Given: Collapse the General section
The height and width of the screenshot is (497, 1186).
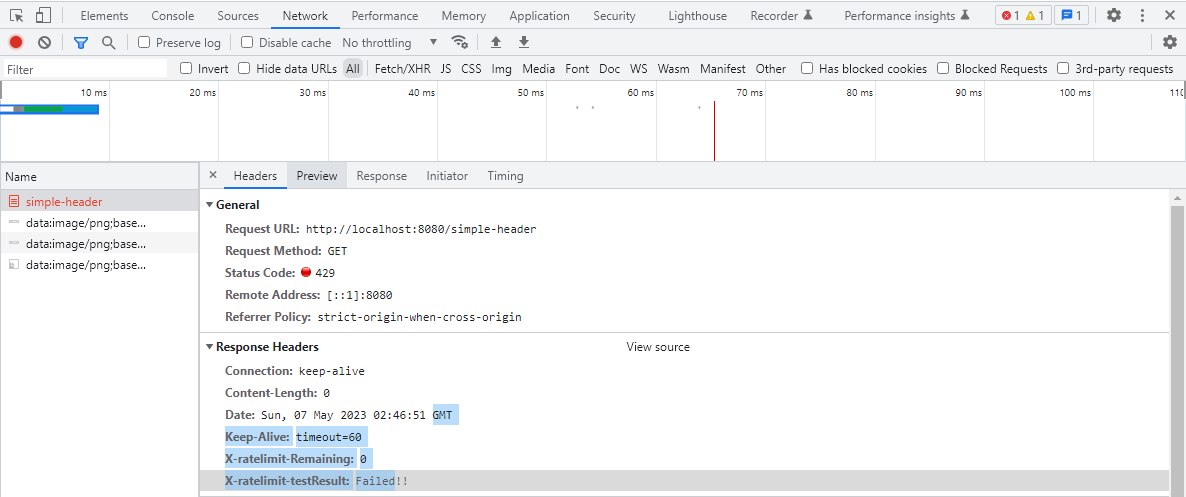Looking at the screenshot, I should point(210,205).
